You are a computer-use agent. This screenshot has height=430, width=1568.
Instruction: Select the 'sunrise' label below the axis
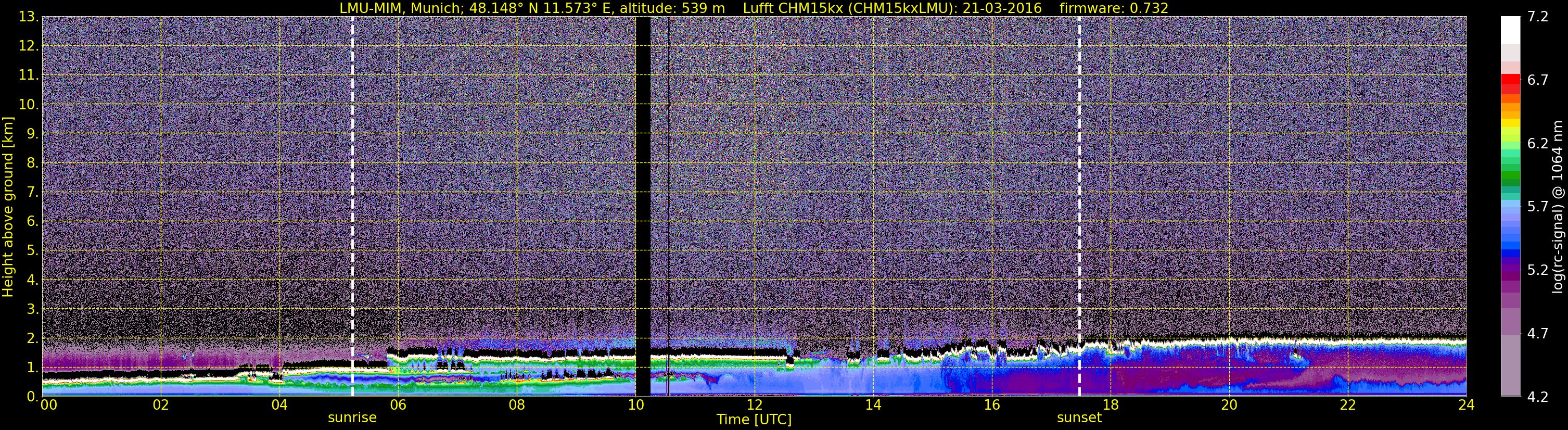352,418
